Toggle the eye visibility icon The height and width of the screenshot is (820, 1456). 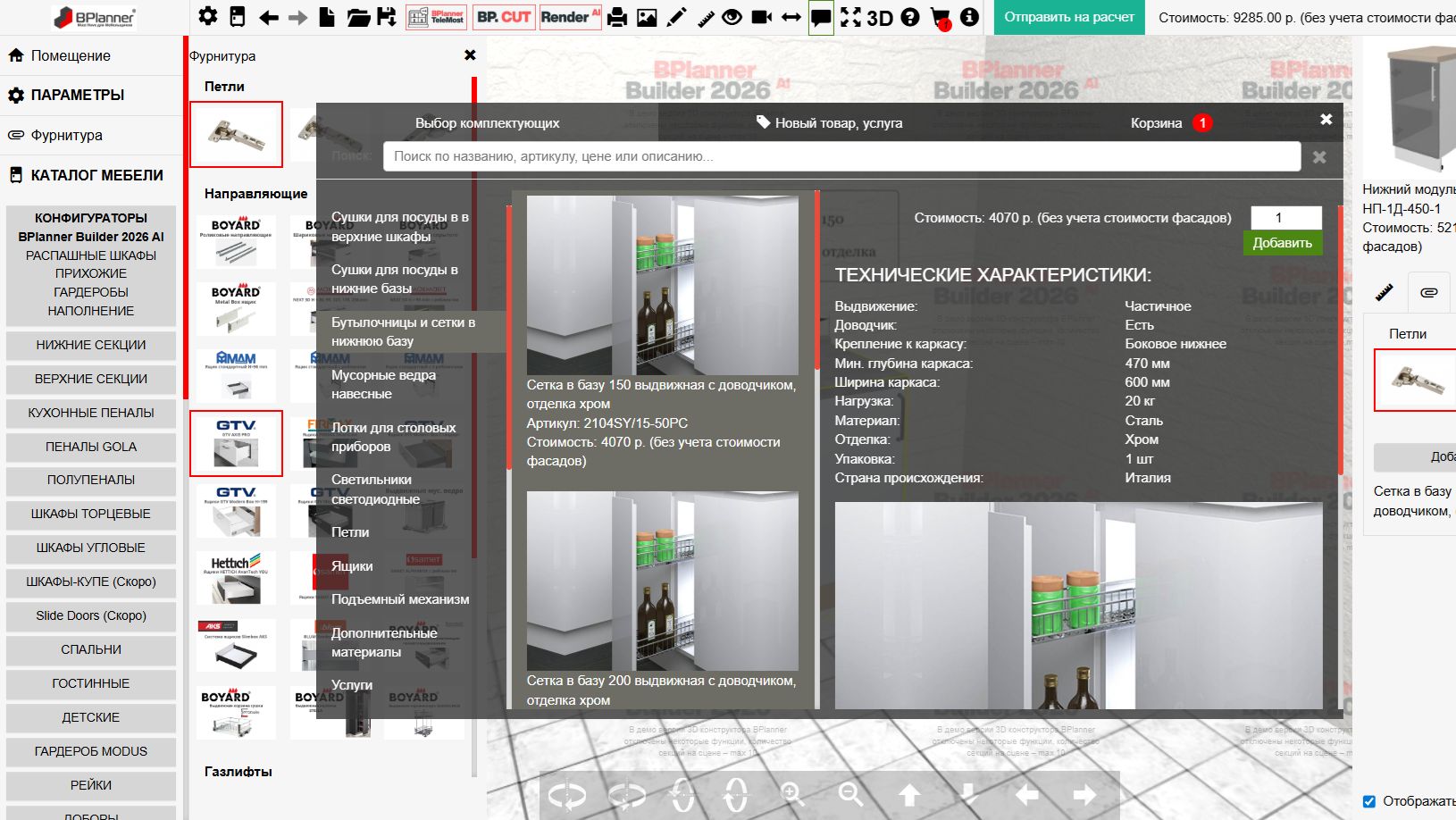click(x=732, y=17)
